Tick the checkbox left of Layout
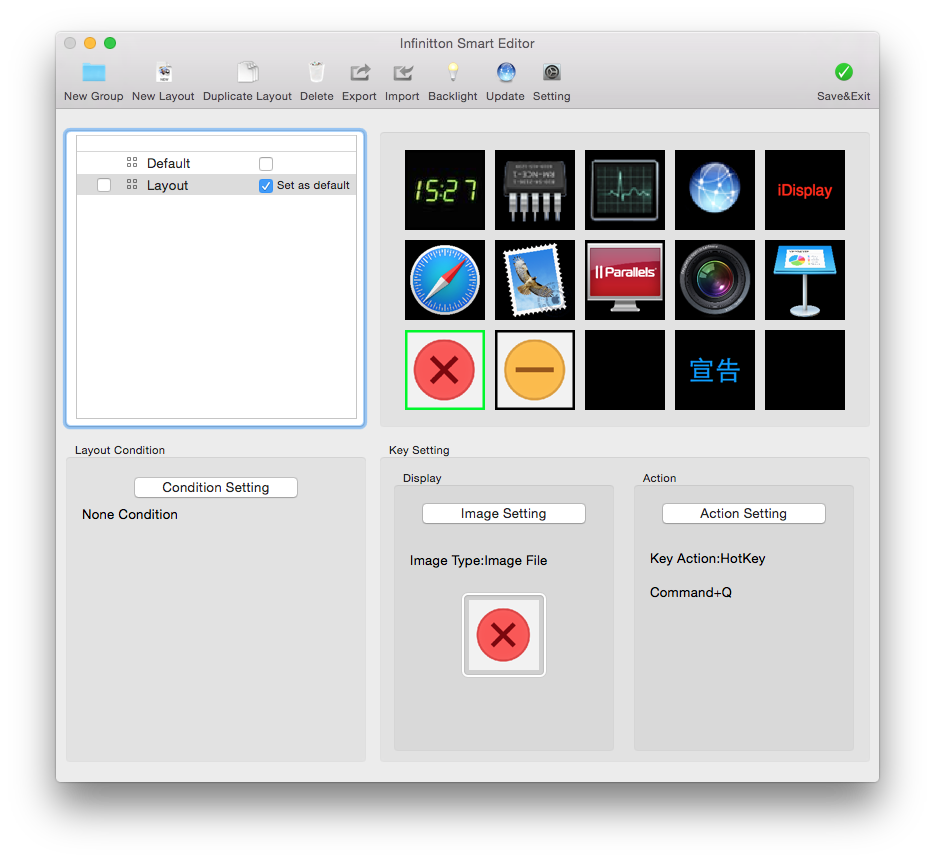 (x=104, y=186)
